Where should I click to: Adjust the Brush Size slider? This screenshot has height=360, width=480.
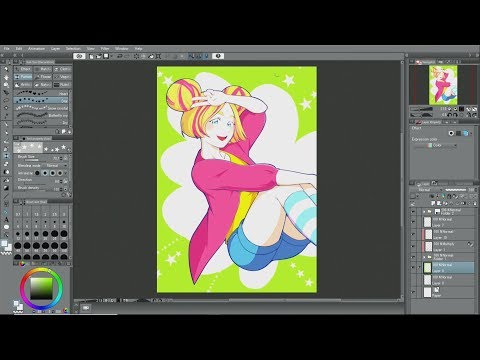pos(37,160)
